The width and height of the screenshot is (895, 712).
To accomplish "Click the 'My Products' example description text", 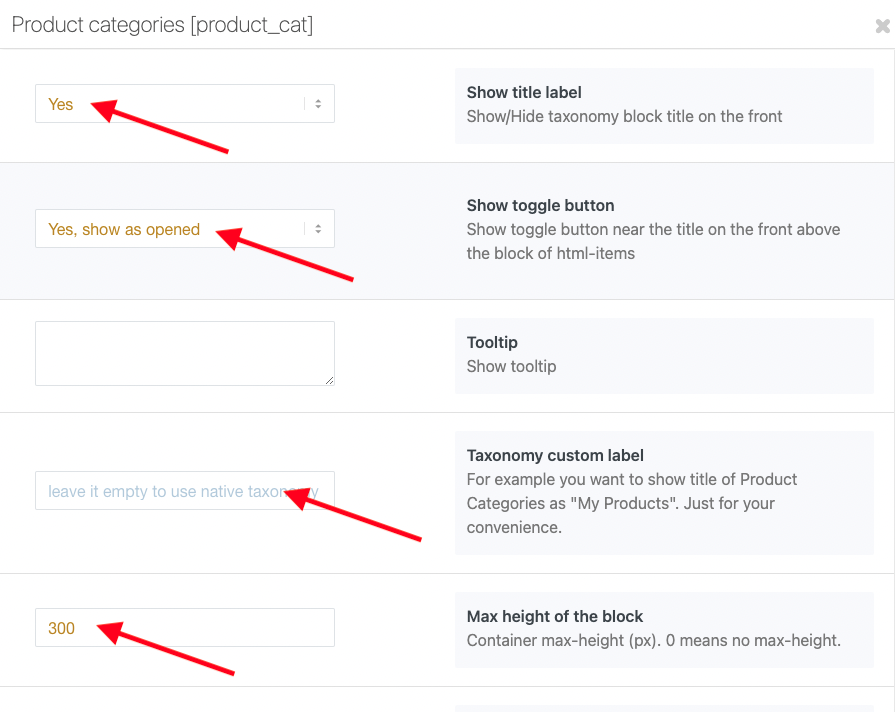I will [x=632, y=504].
